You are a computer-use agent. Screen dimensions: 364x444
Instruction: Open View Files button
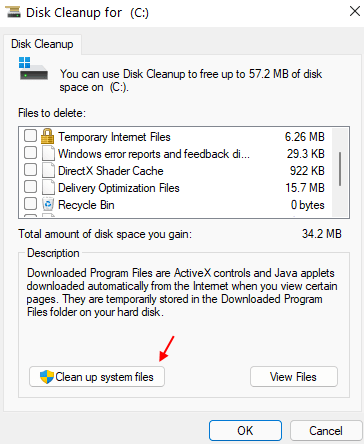pyautogui.click(x=294, y=377)
